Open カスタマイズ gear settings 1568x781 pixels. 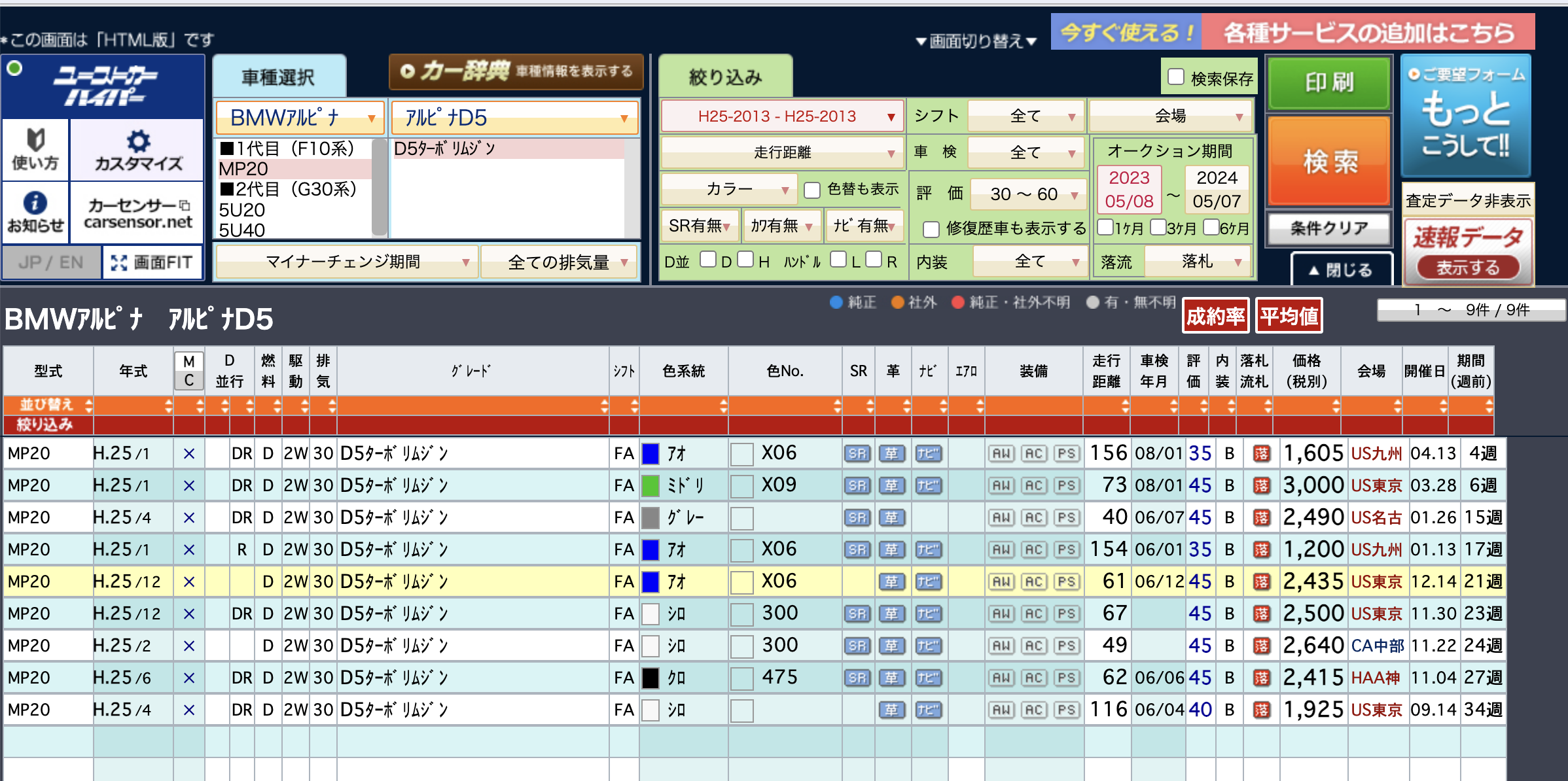[x=137, y=150]
